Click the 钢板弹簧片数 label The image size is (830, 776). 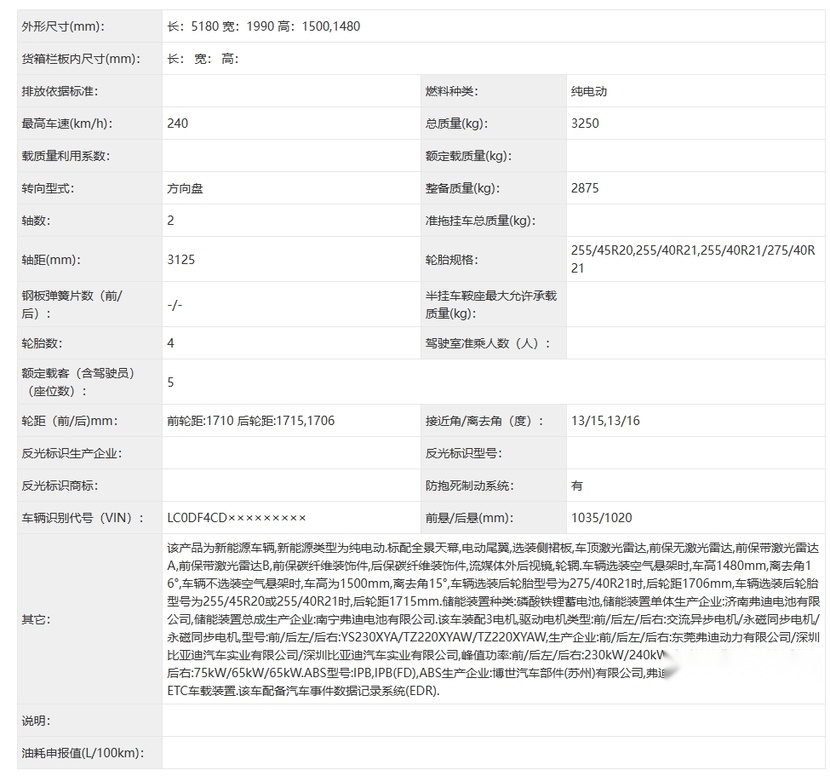[71, 304]
